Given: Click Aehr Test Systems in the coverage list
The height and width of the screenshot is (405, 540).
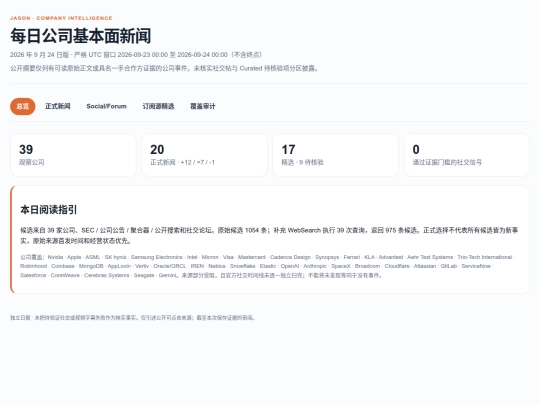Looking at the screenshot, I should click(430, 257).
